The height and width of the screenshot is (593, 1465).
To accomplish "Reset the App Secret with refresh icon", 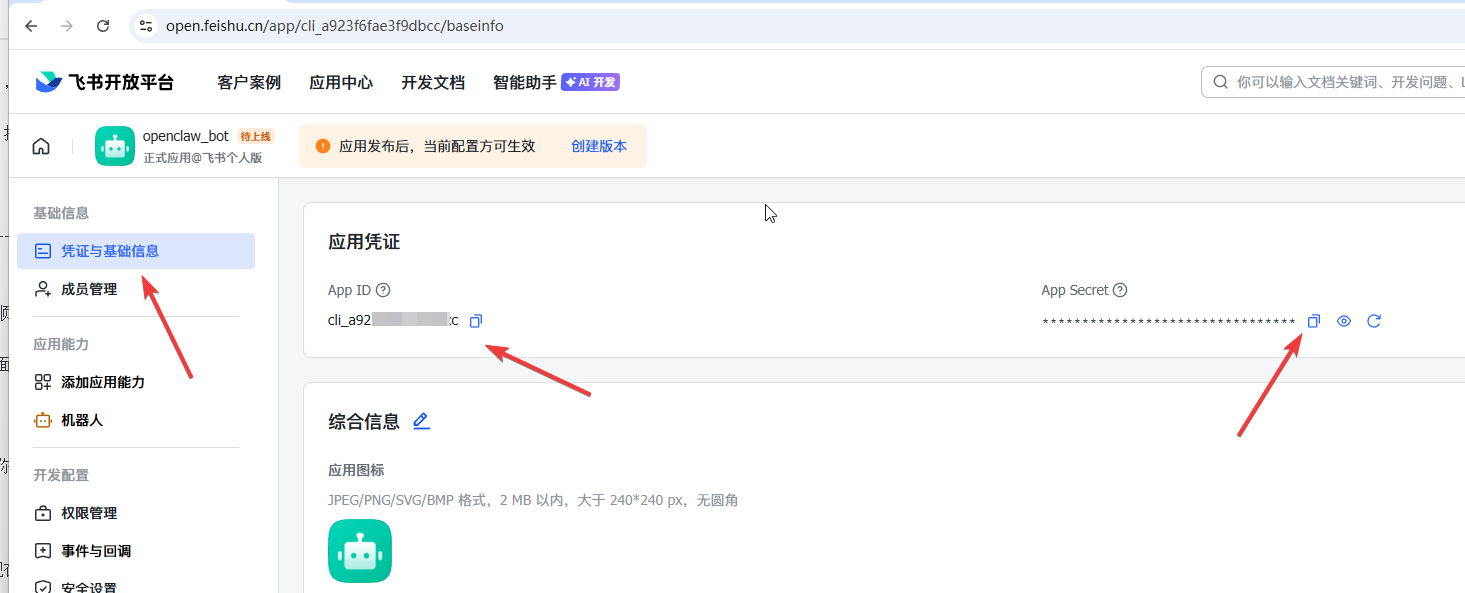I will (1374, 321).
